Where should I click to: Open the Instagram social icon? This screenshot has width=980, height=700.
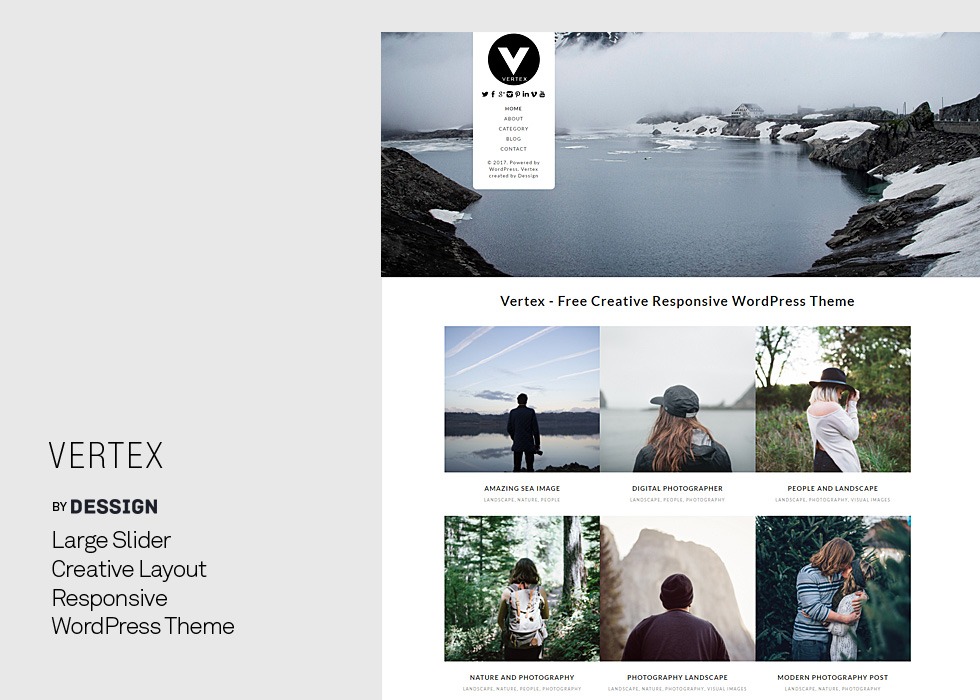click(509, 94)
